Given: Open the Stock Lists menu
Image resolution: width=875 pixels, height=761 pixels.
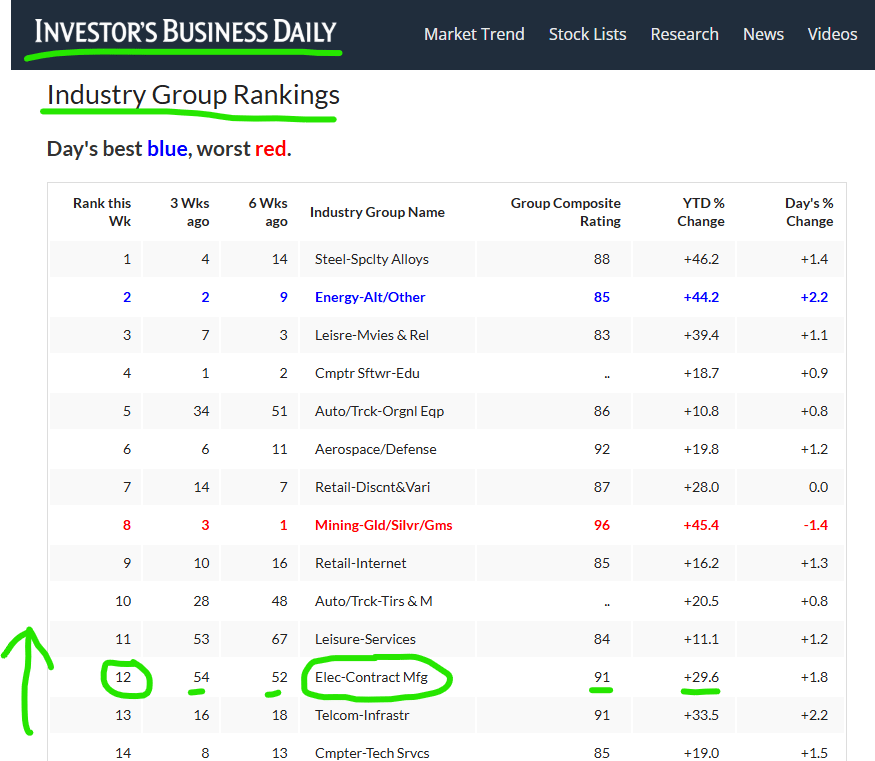Looking at the screenshot, I should [x=587, y=34].
